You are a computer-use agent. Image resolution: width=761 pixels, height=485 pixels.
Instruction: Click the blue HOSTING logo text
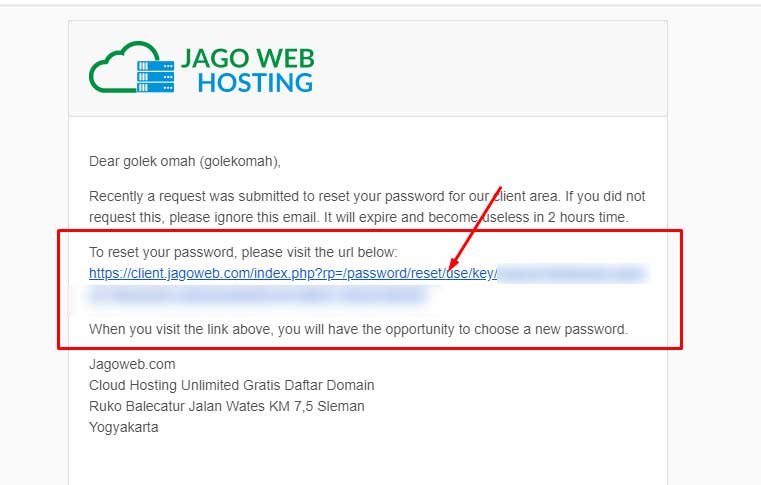[x=255, y=83]
